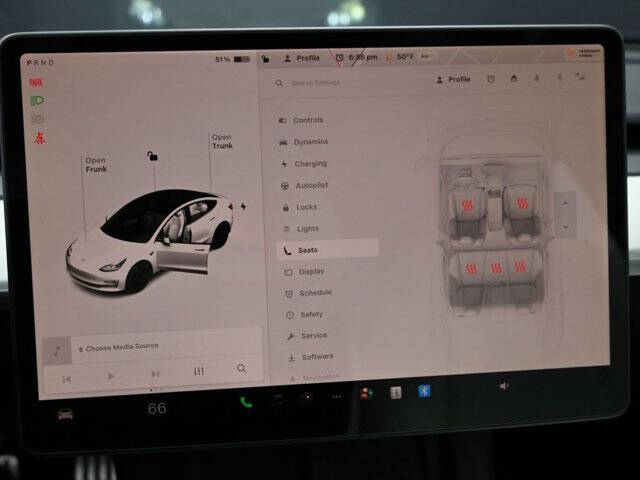Tap the volume speaker icon in dock
The width and height of the screenshot is (640, 480).
click(x=504, y=386)
